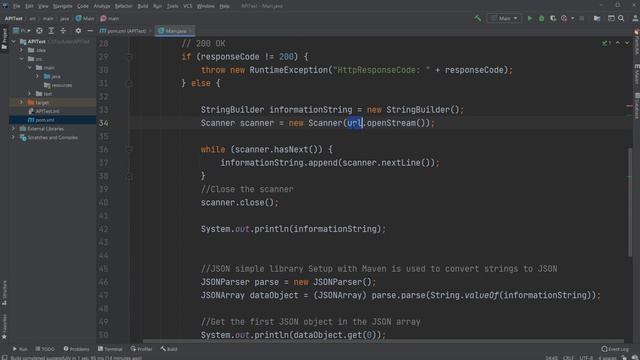Click the inspection status indicator in the editor's top-right corner
640x360 pixels.
coord(606,43)
